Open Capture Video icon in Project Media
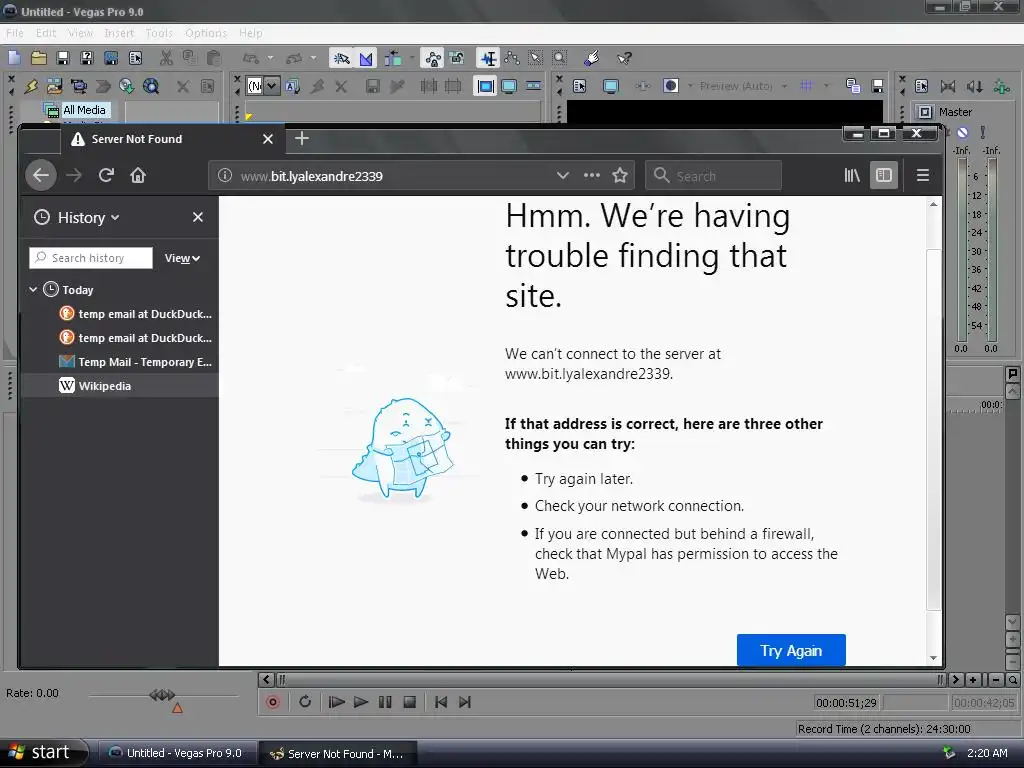1024x768 pixels. (79, 86)
